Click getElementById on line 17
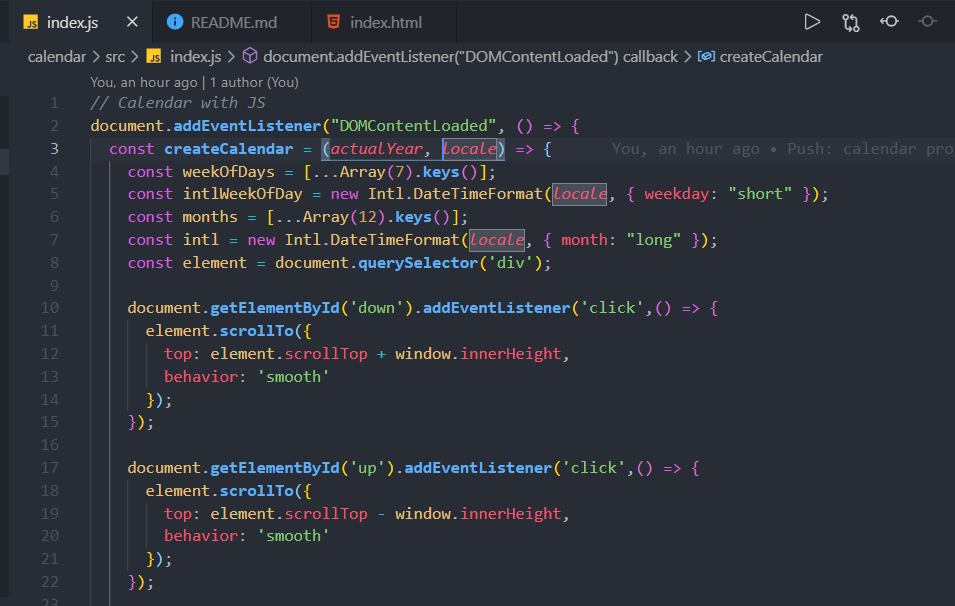 [275, 468]
